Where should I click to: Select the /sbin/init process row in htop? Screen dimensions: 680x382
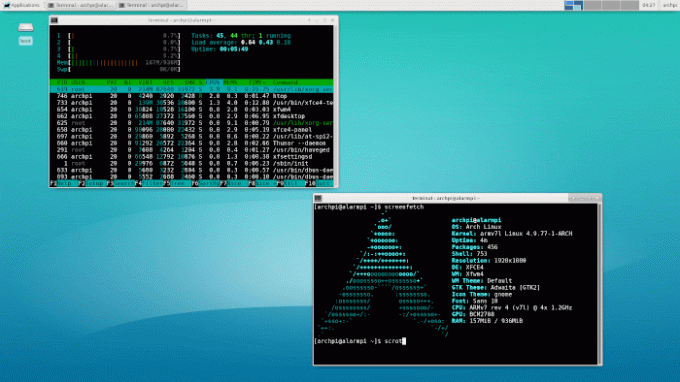pyautogui.click(x=192, y=163)
